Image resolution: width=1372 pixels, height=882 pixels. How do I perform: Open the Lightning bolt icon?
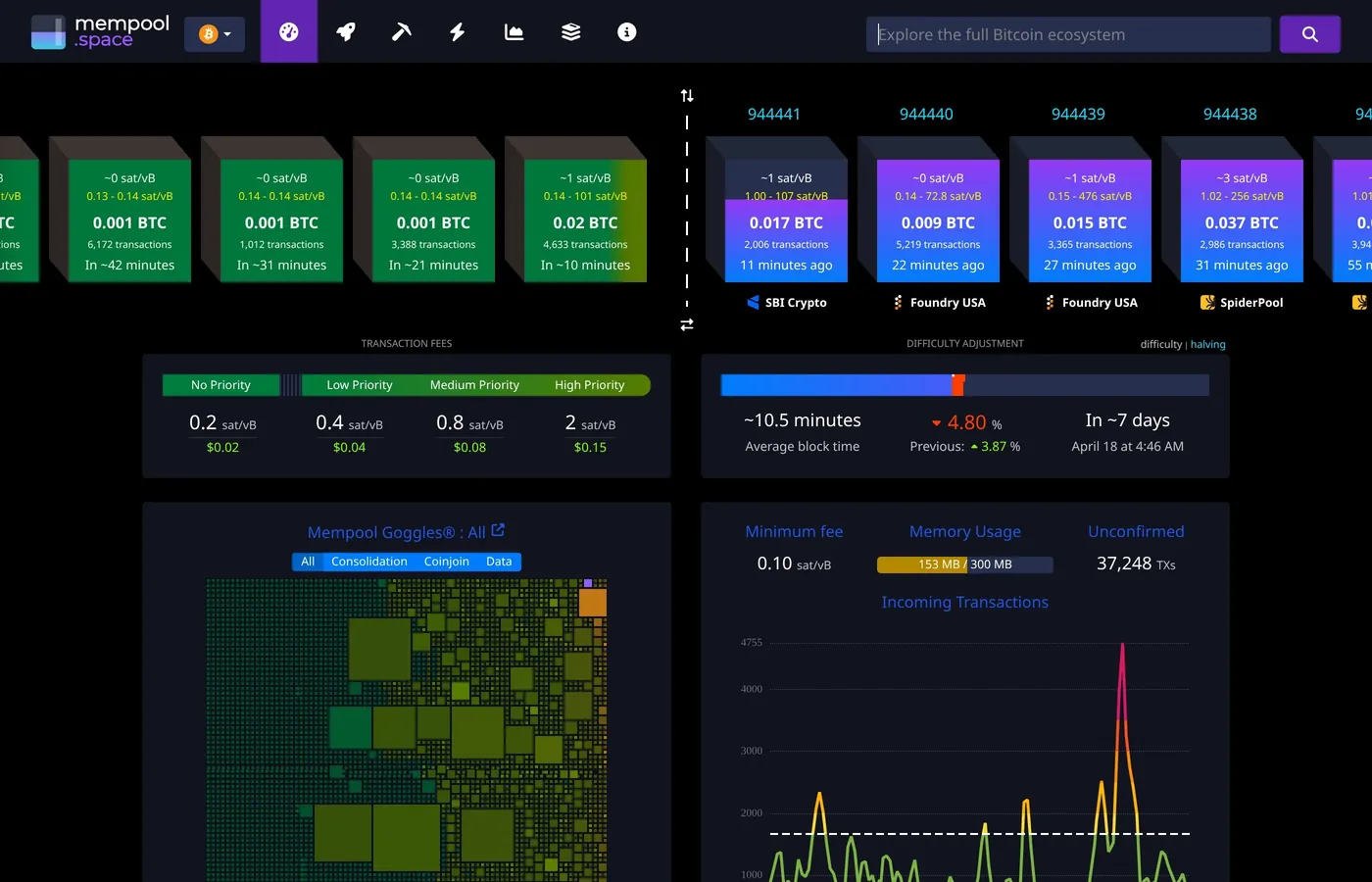(x=458, y=31)
